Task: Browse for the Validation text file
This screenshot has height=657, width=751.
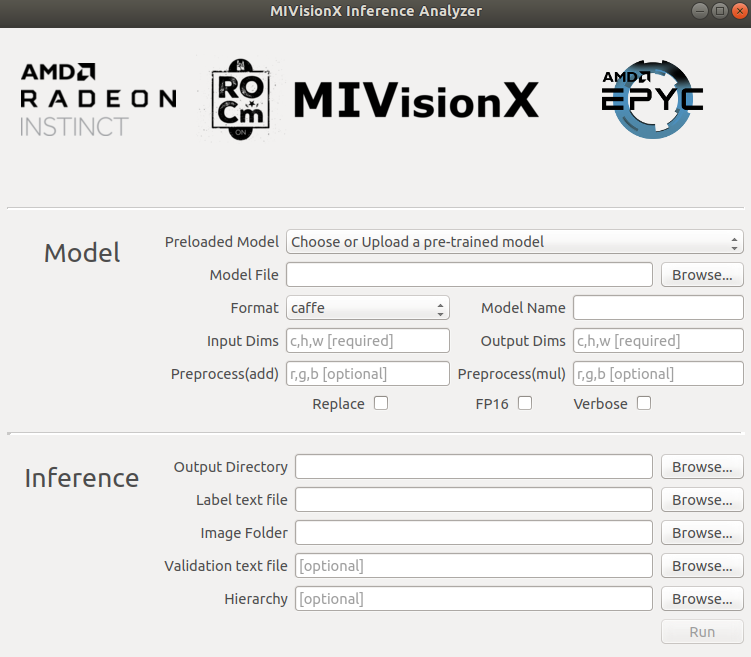Action: click(702, 566)
